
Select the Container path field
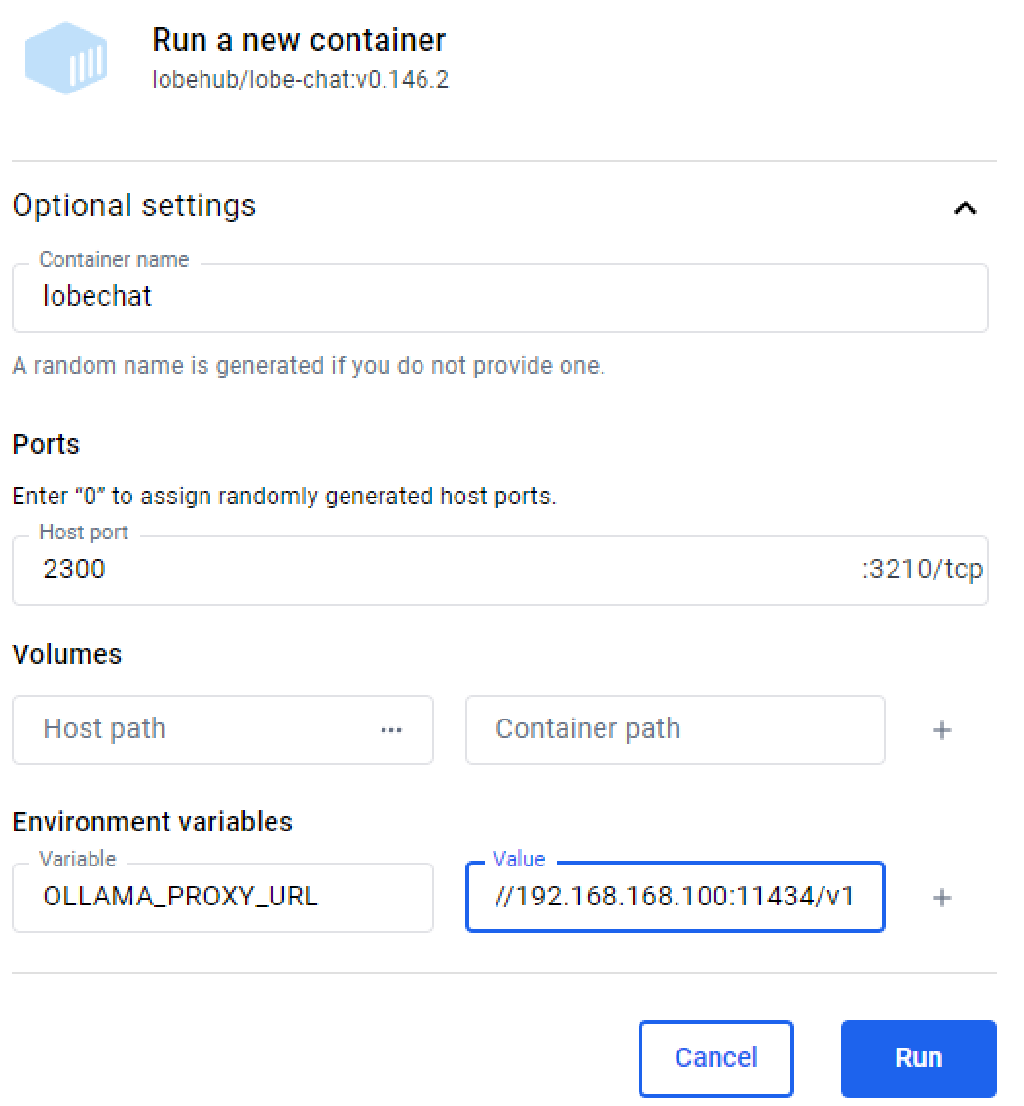click(x=675, y=730)
